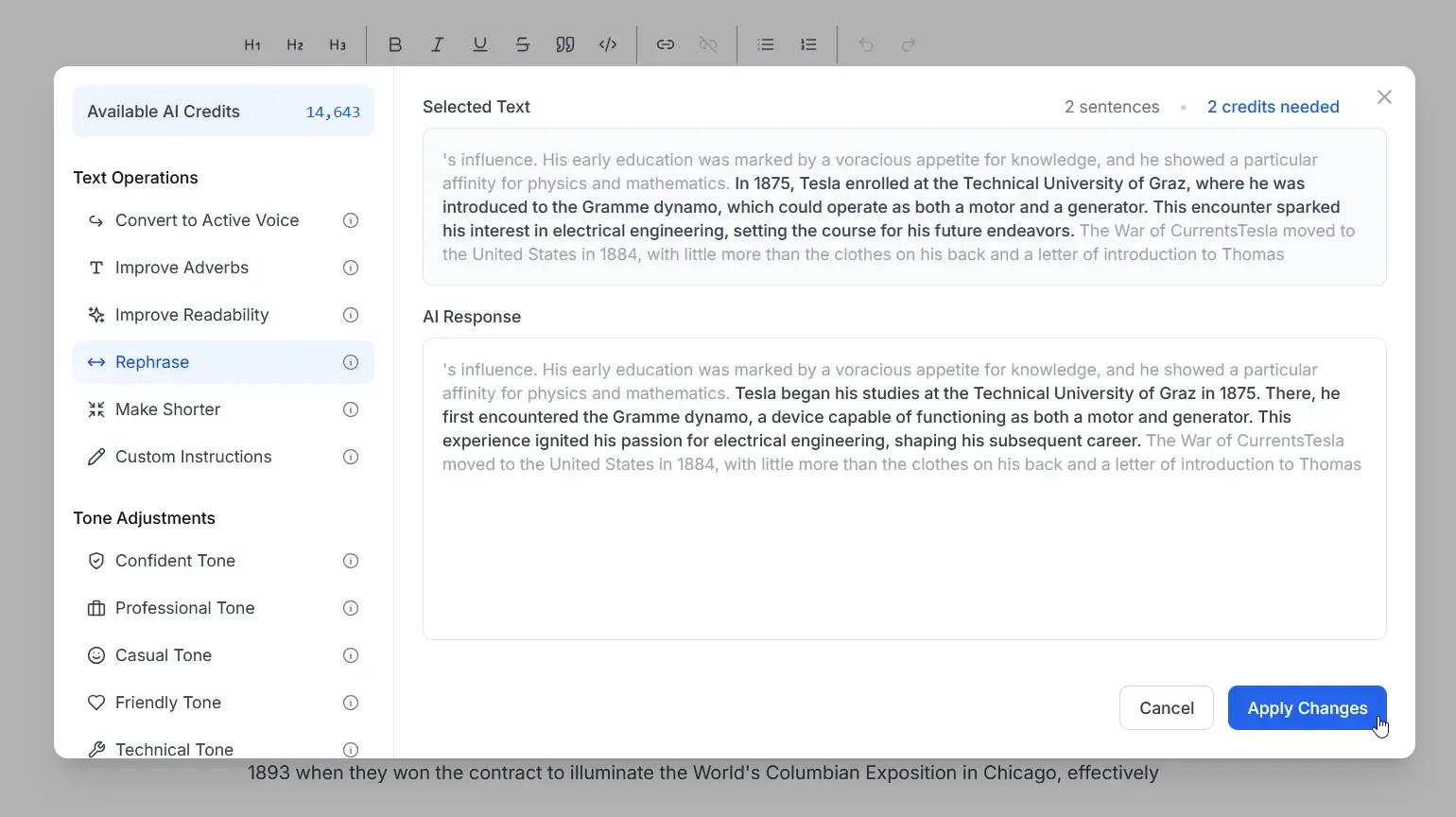
Task: Close the AI dialog with X
Action: (x=1384, y=97)
